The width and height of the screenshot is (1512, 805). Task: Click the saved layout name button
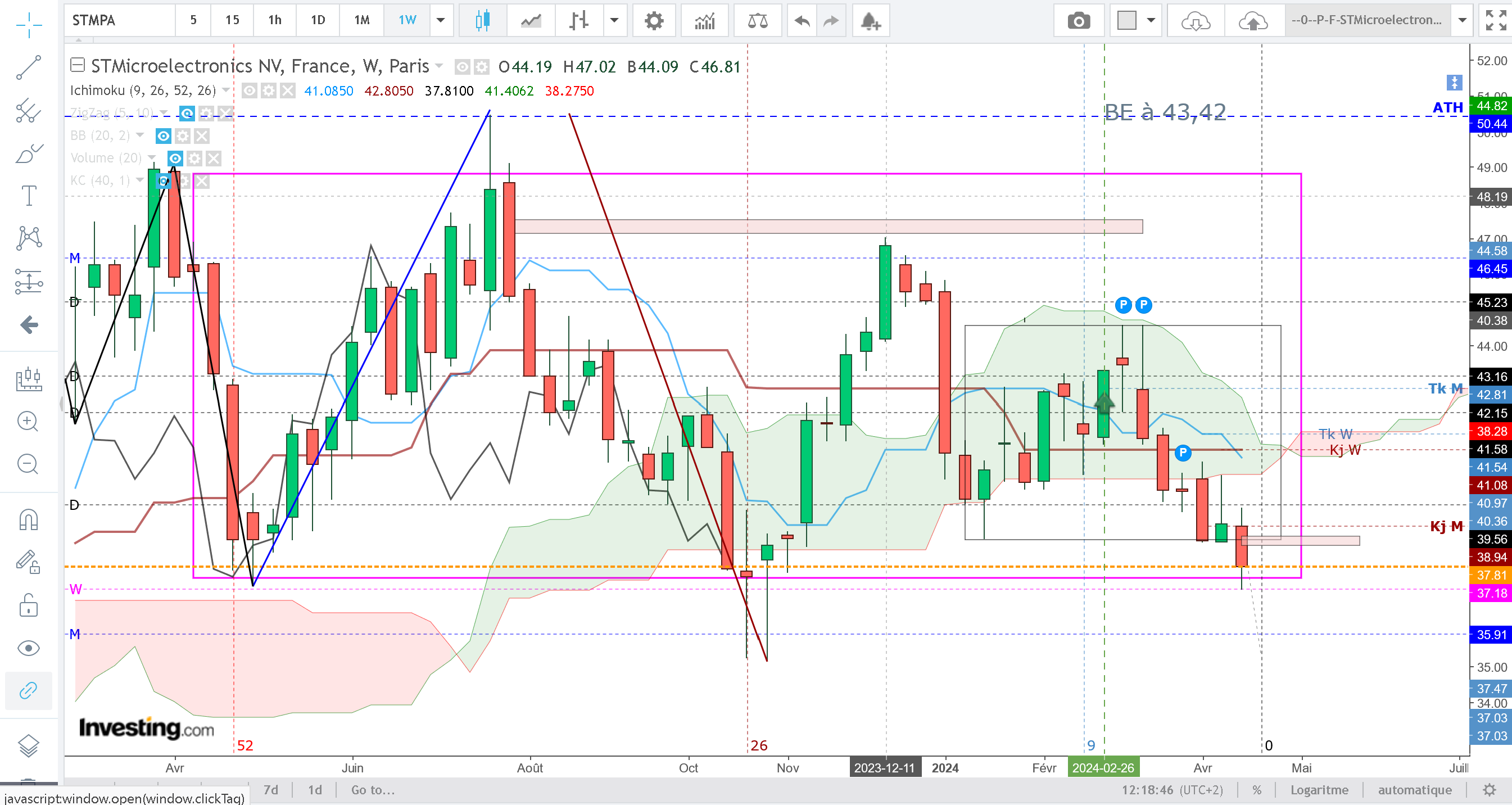tap(1366, 21)
